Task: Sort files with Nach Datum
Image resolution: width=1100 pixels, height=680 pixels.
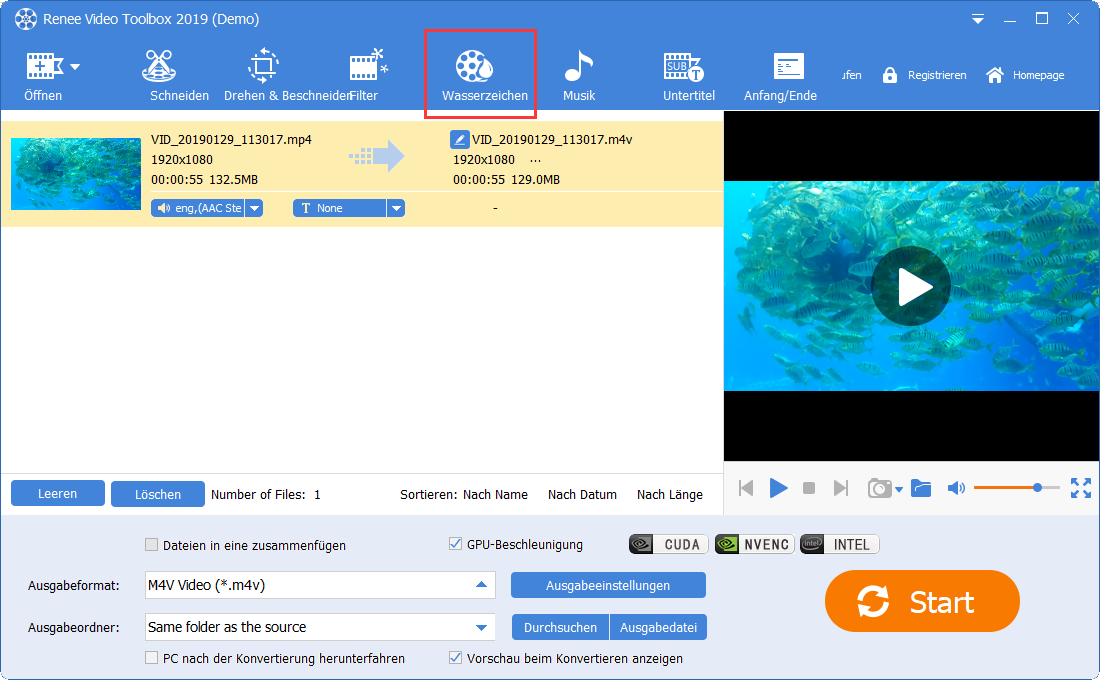Action: (582, 494)
